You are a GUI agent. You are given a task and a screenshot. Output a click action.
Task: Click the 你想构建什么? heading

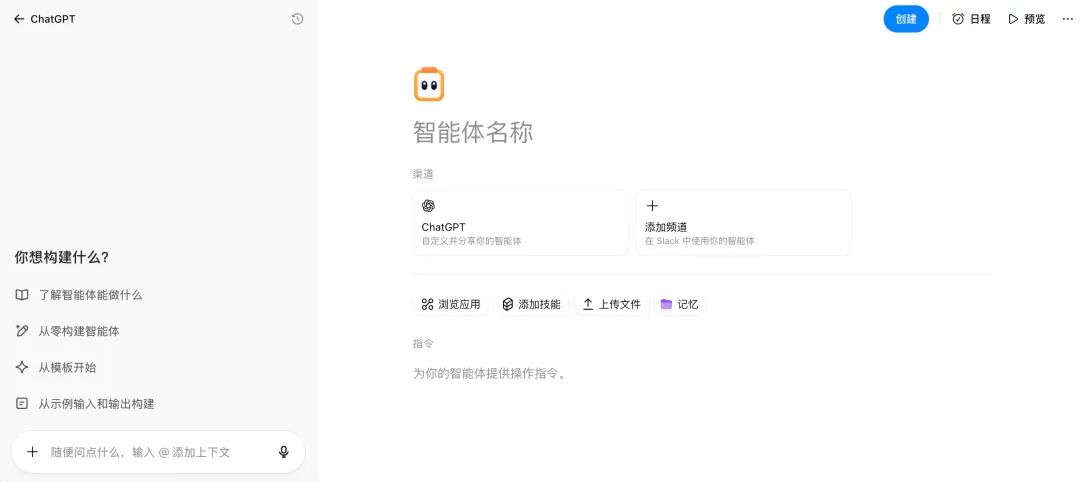click(x=62, y=258)
